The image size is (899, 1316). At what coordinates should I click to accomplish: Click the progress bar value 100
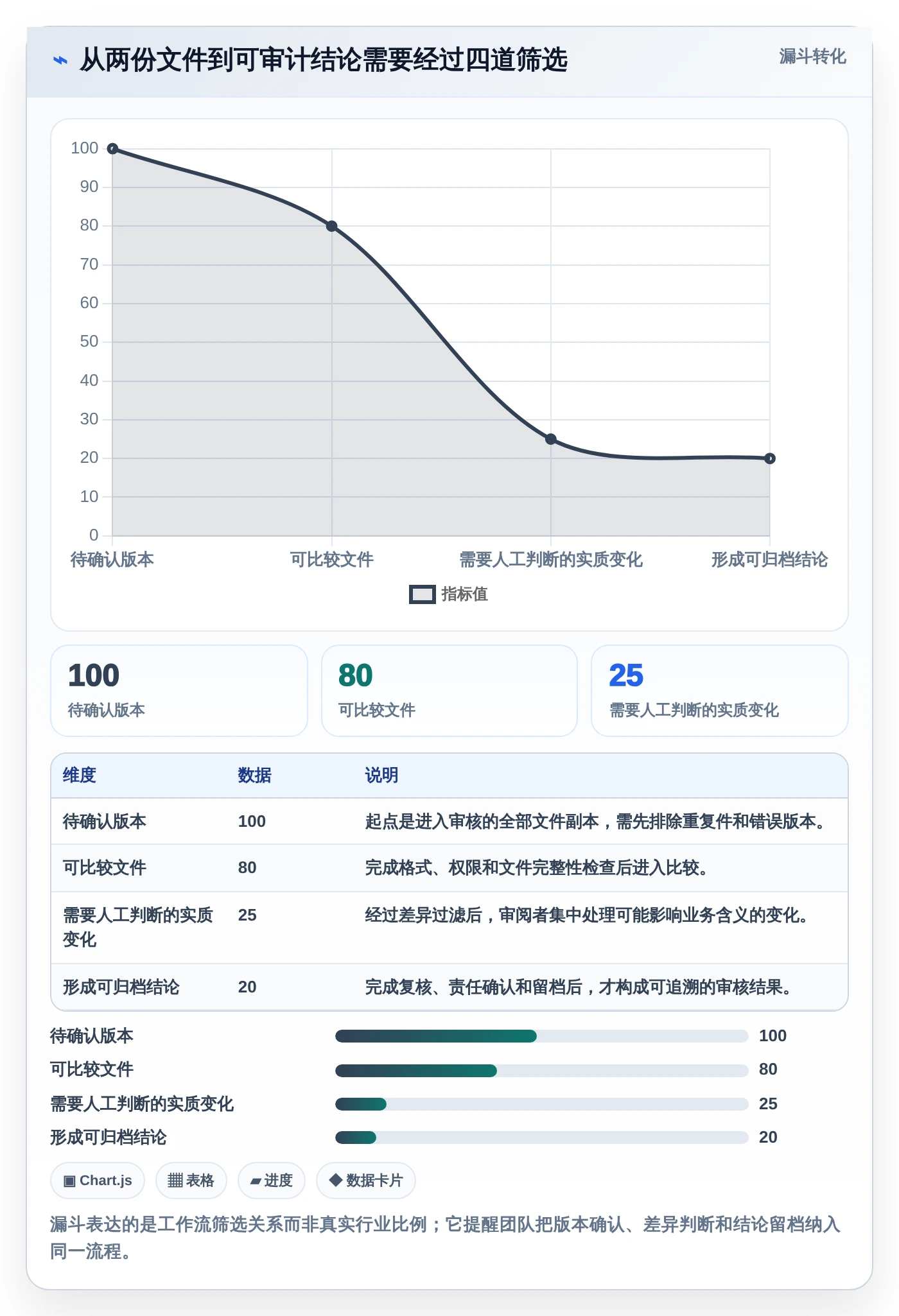772,1036
